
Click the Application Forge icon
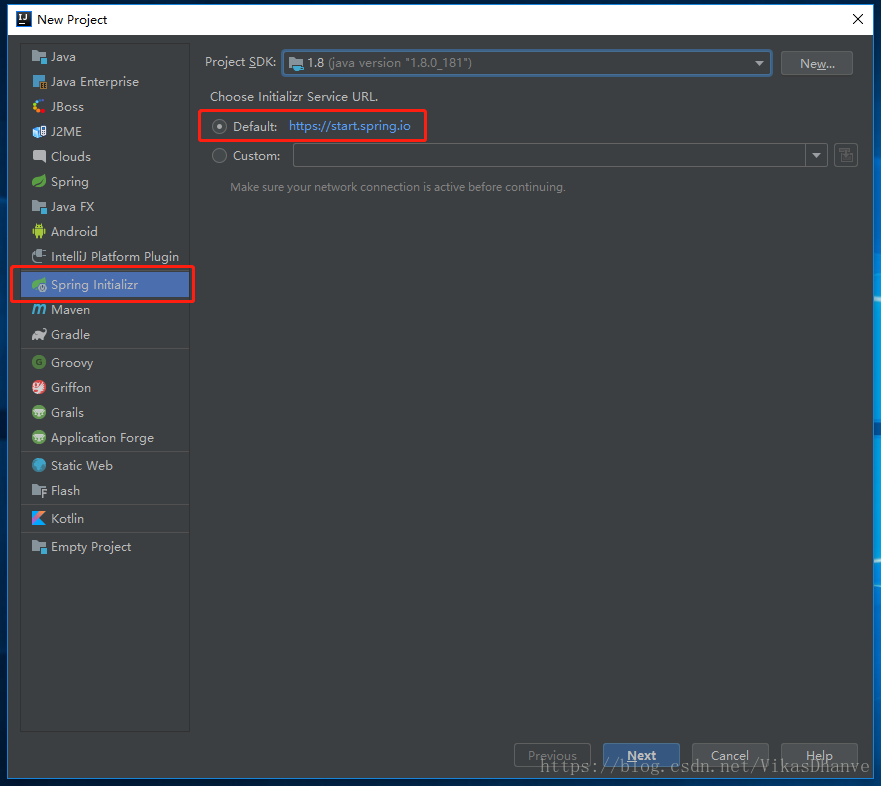pos(39,438)
